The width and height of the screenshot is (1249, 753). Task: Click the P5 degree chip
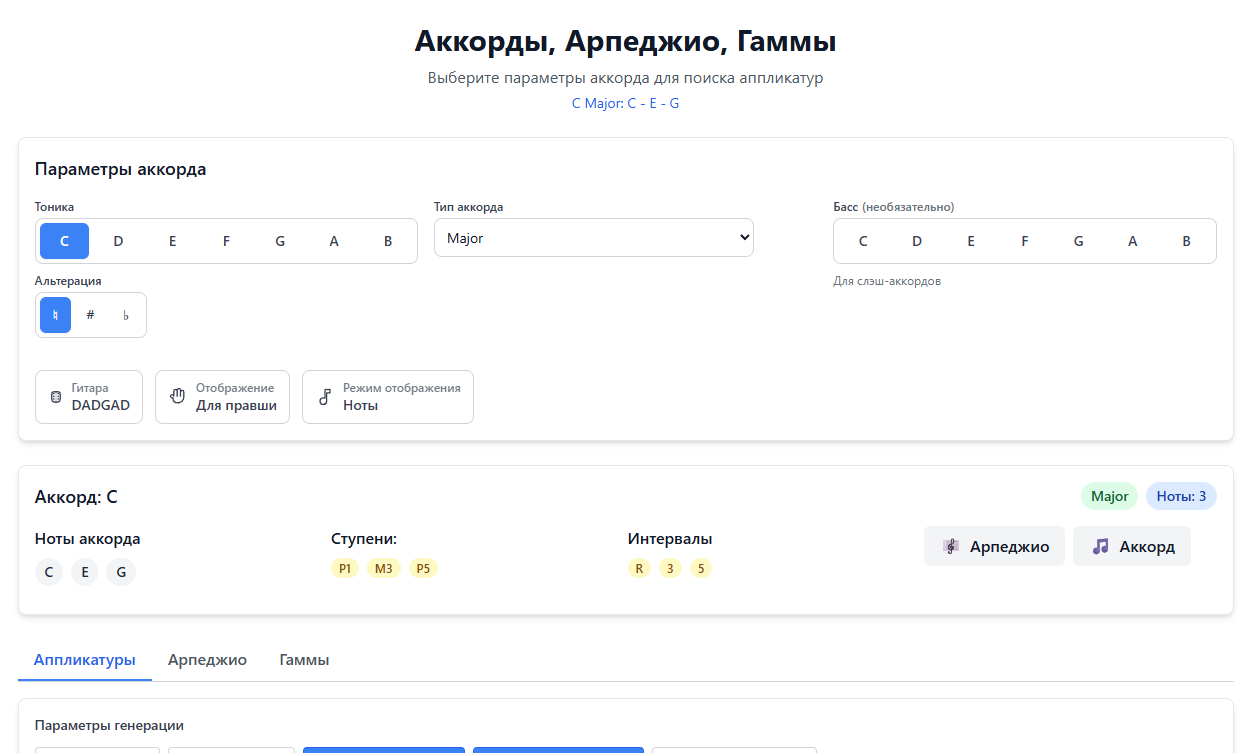pos(423,568)
